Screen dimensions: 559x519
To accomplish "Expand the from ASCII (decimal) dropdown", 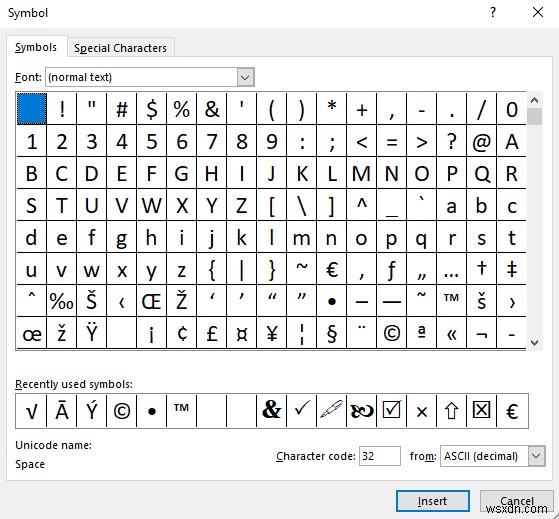I will 537,456.
